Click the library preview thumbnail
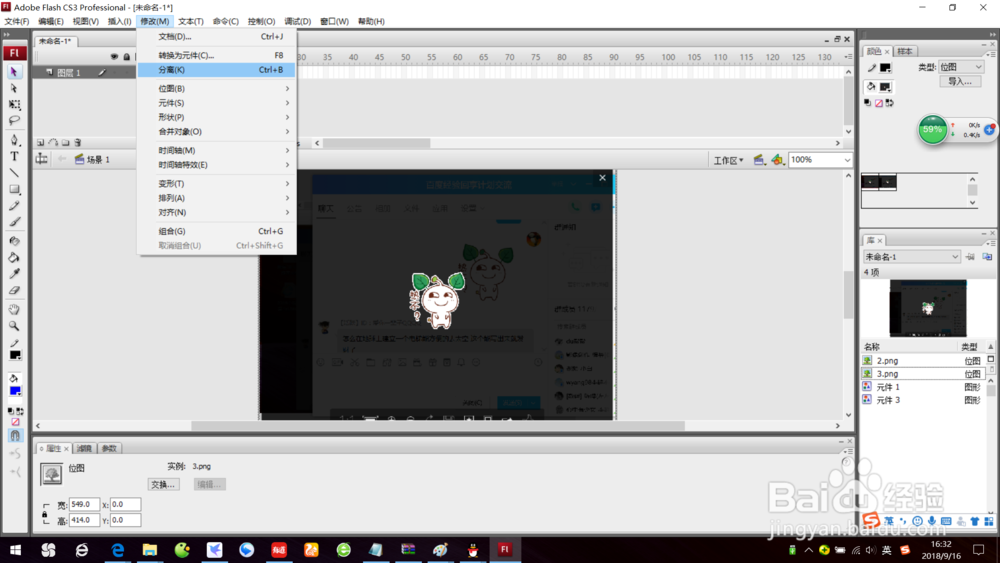Viewport: 1000px width, 563px height. (928, 309)
